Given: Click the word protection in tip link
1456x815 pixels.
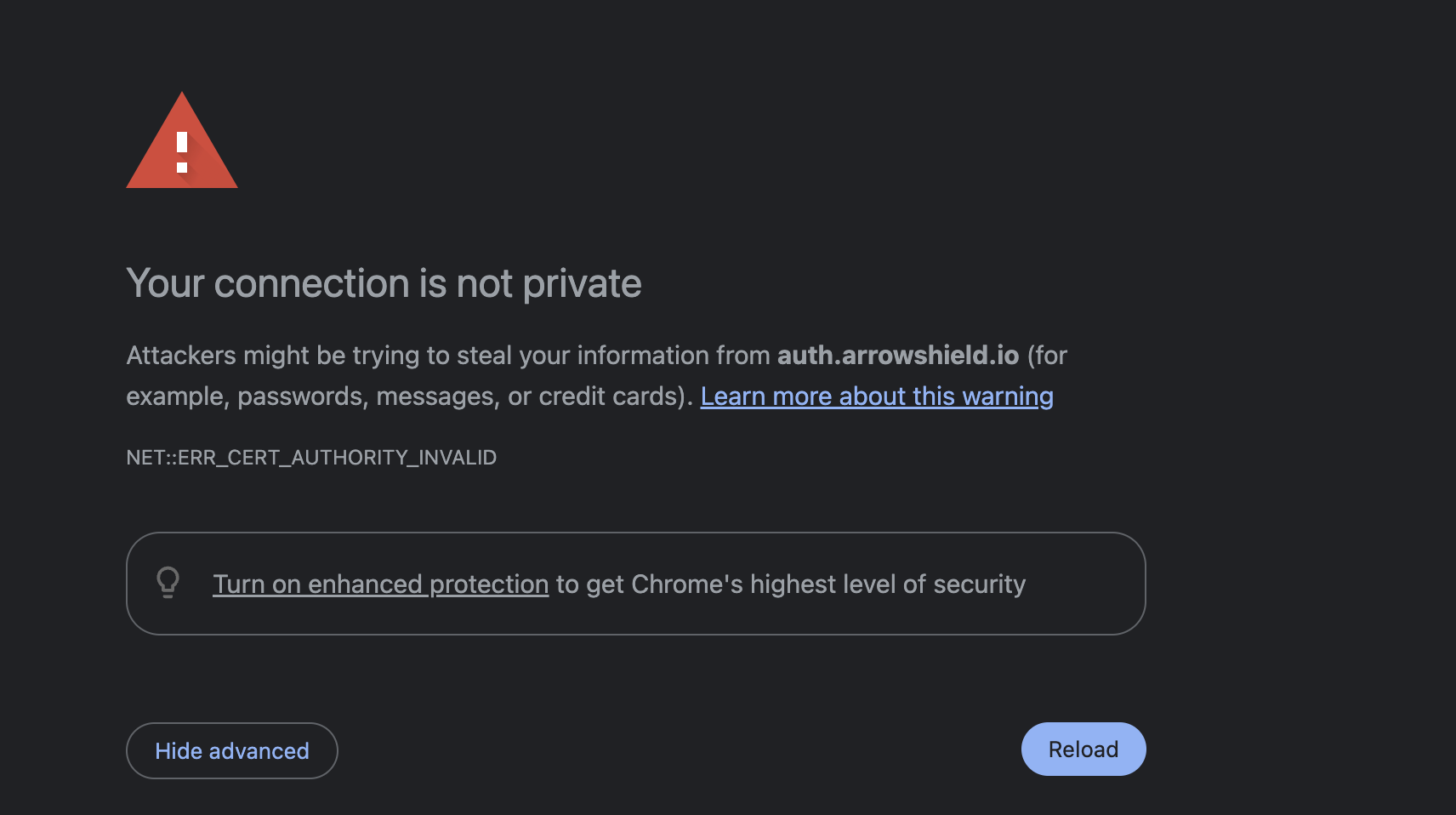Looking at the screenshot, I should coord(489,584).
